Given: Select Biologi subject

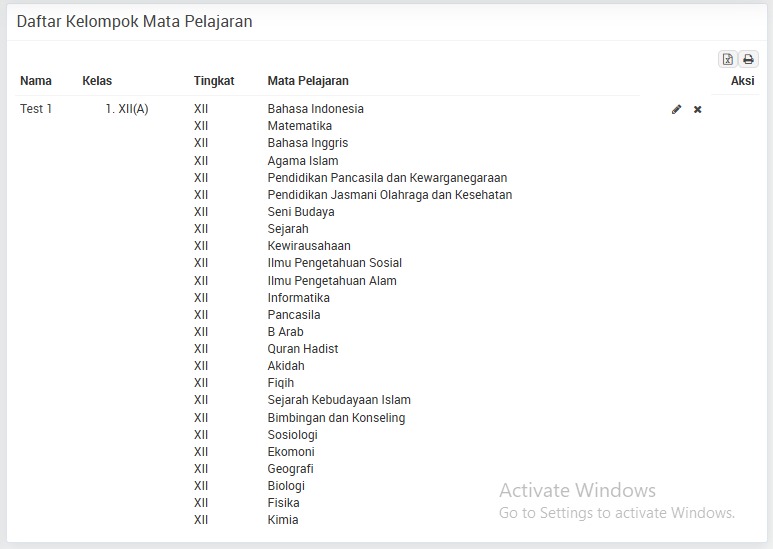Looking at the screenshot, I should [x=286, y=486].
